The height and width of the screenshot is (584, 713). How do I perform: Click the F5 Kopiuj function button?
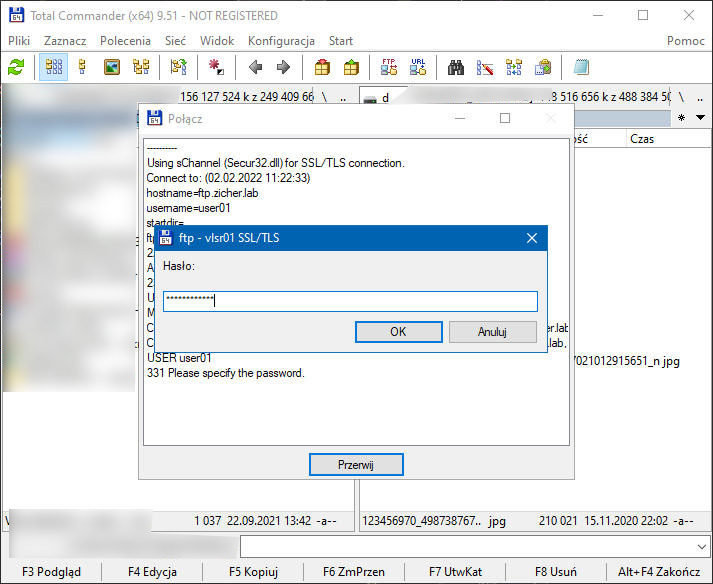[254, 572]
